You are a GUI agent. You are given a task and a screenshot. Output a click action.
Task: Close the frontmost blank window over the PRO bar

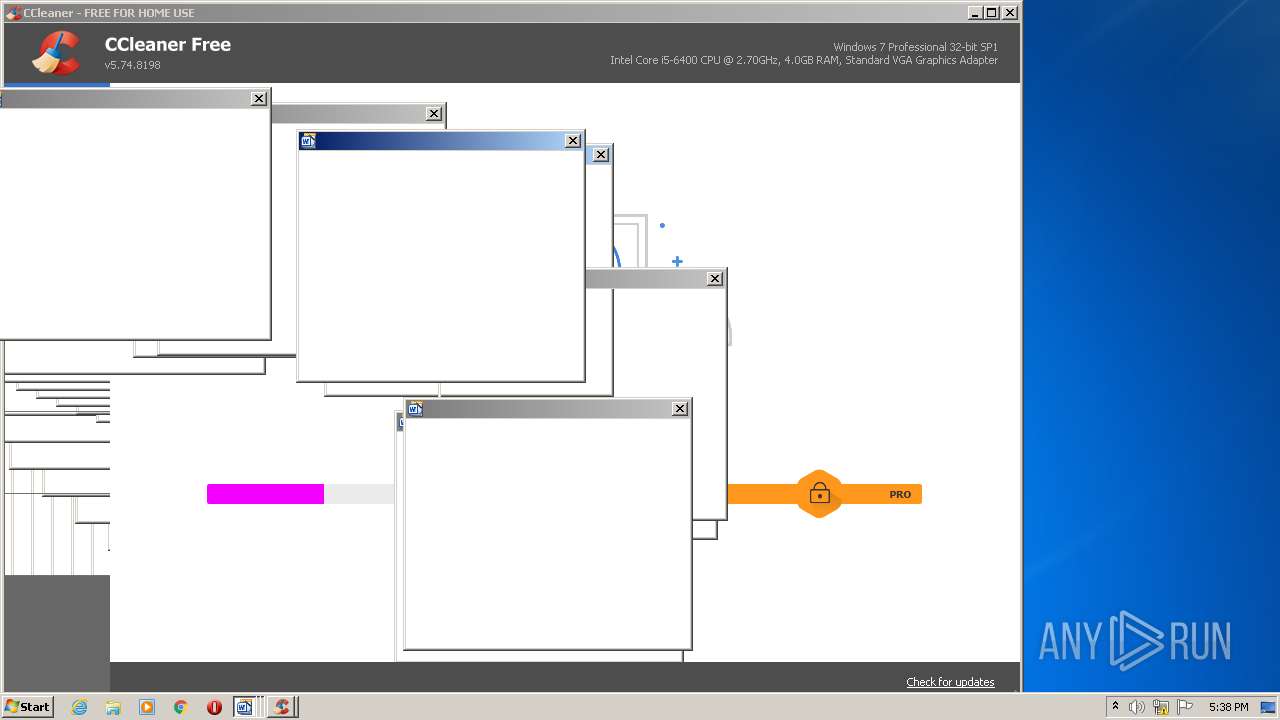click(x=680, y=409)
